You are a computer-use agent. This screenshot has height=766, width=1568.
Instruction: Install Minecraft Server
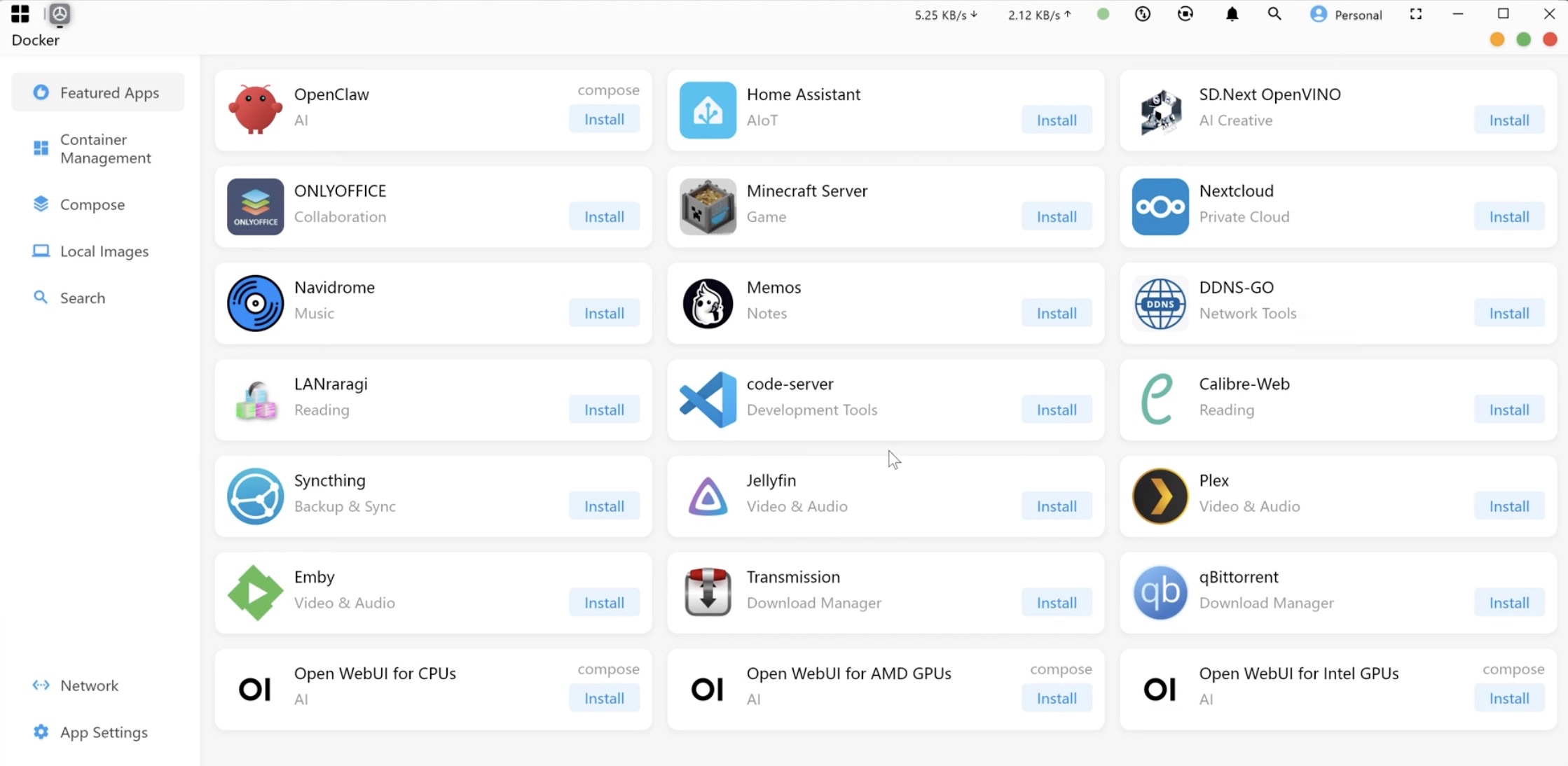coord(1057,217)
